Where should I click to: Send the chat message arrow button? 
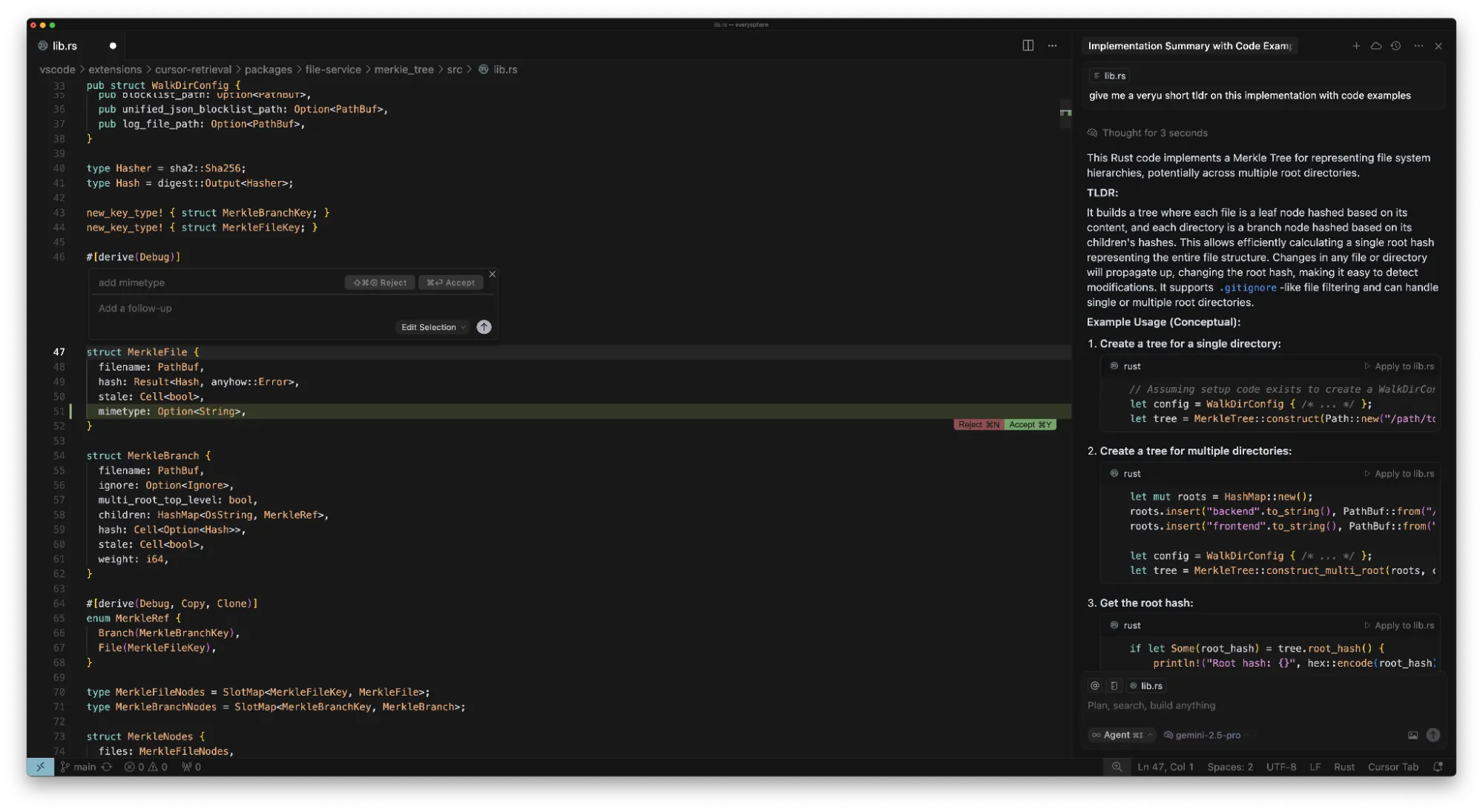click(x=1433, y=735)
